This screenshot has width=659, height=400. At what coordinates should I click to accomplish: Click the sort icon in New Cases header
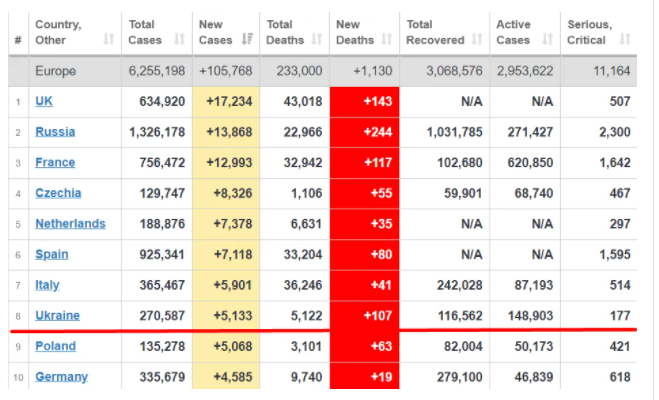click(247, 40)
